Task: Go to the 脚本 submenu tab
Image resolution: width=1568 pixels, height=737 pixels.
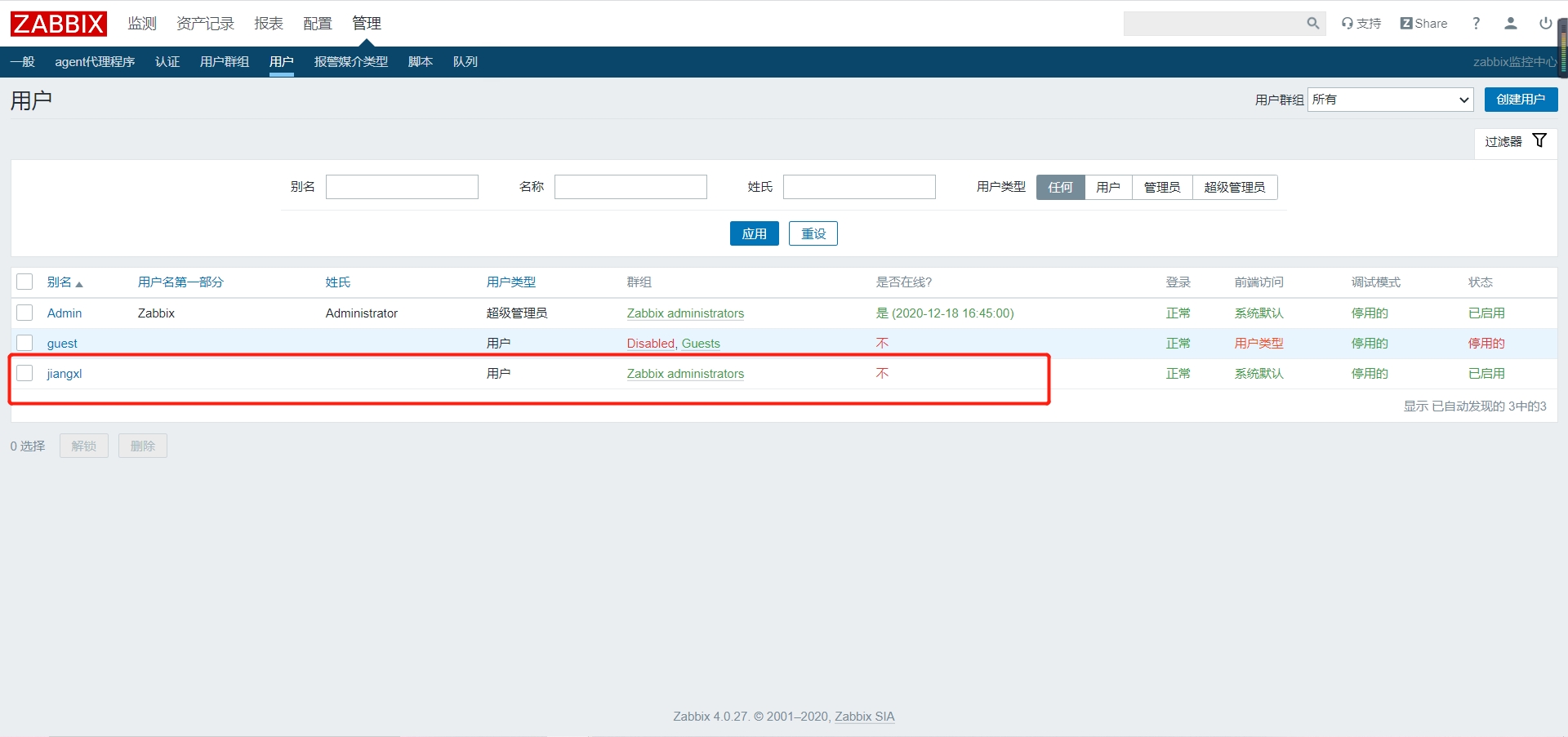Action: pyautogui.click(x=421, y=62)
